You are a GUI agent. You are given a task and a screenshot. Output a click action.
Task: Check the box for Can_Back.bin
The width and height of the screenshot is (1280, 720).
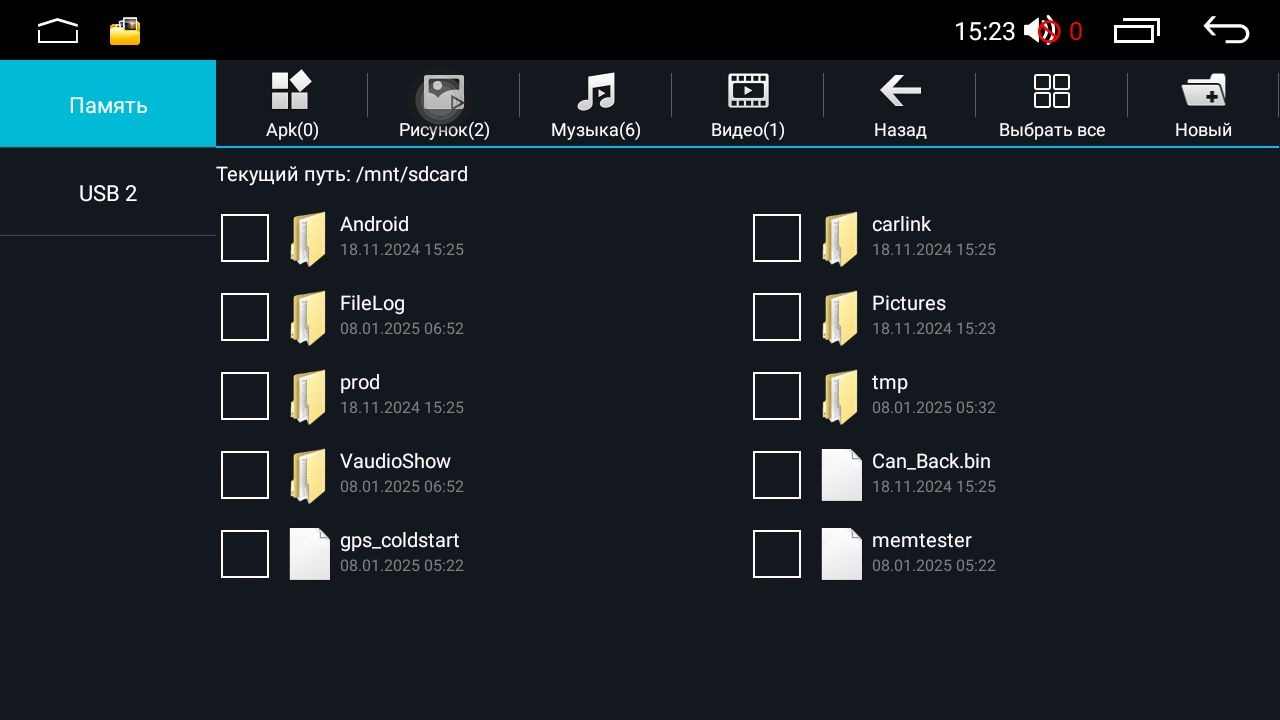[777, 475]
